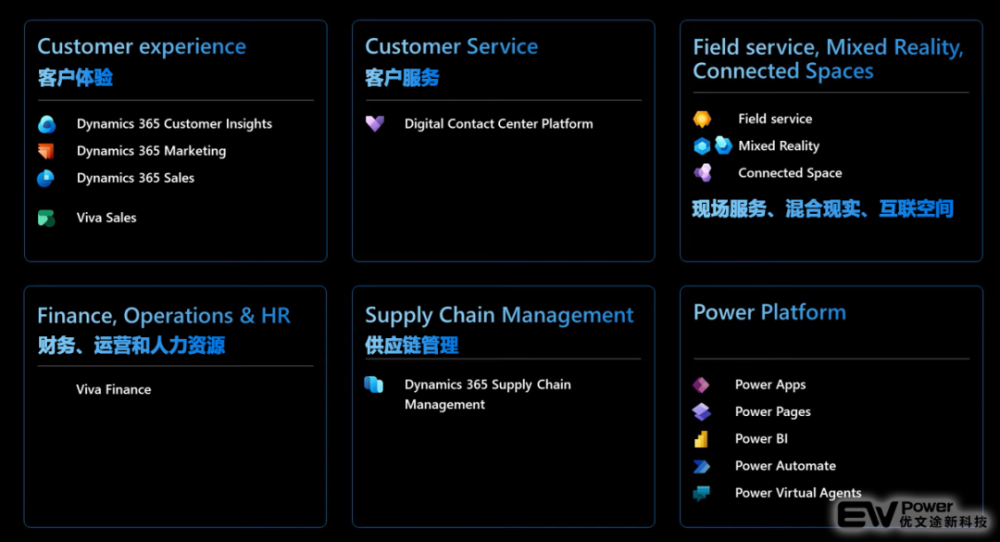Click the Power Virtual Agents icon
This screenshot has width=1000, height=542.
point(701,493)
